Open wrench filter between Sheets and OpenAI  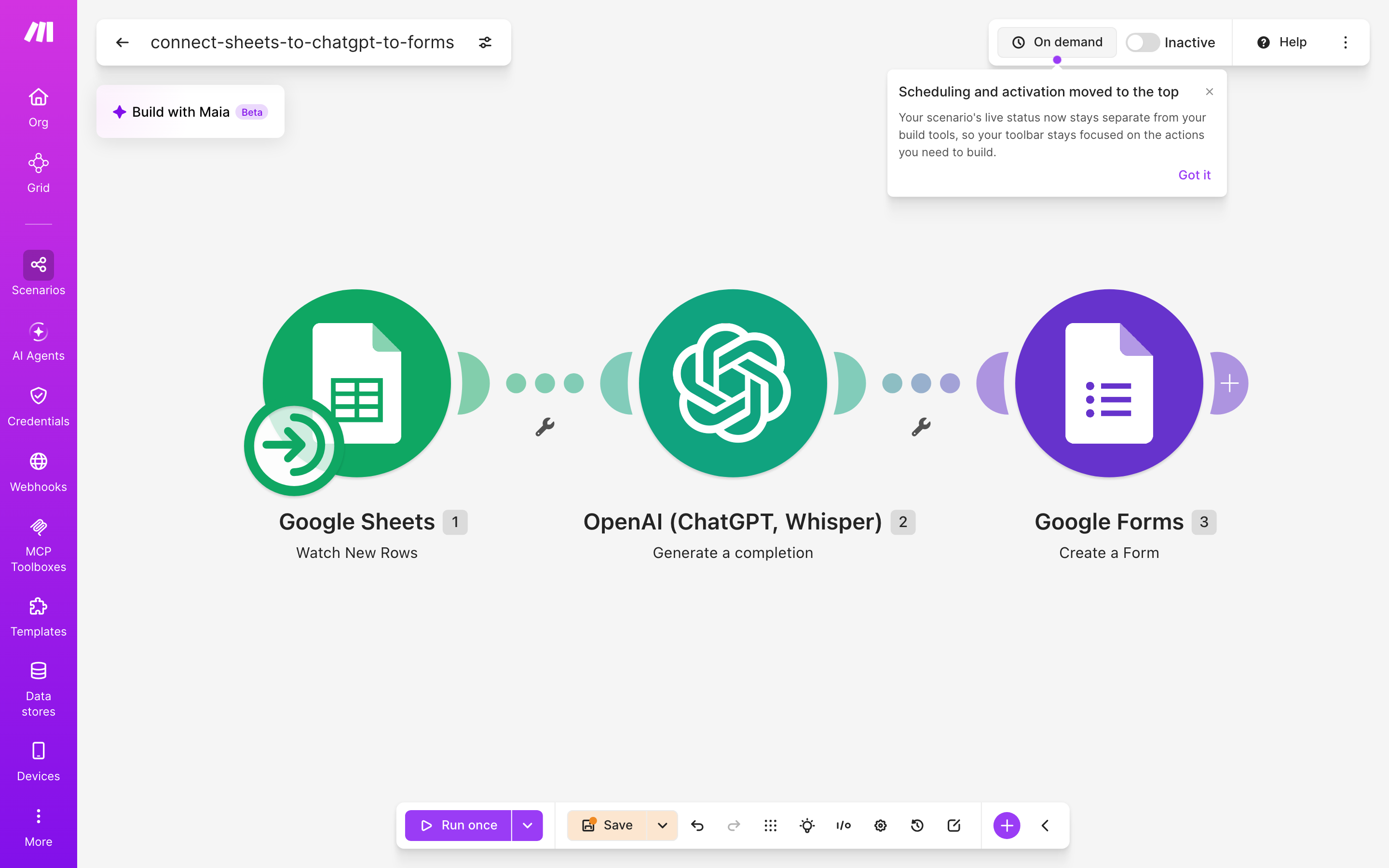coord(545,427)
